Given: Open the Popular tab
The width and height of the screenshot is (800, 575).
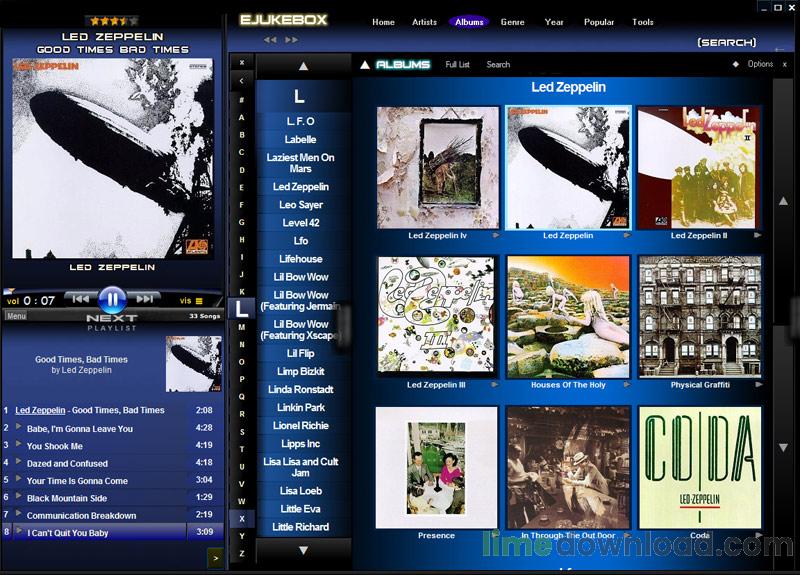Looking at the screenshot, I should pos(599,22).
